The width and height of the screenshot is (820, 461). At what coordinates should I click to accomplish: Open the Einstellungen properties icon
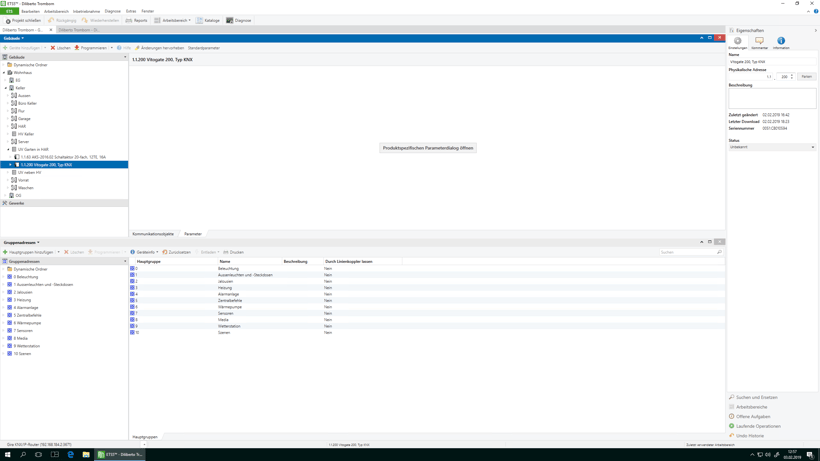(x=737, y=42)
